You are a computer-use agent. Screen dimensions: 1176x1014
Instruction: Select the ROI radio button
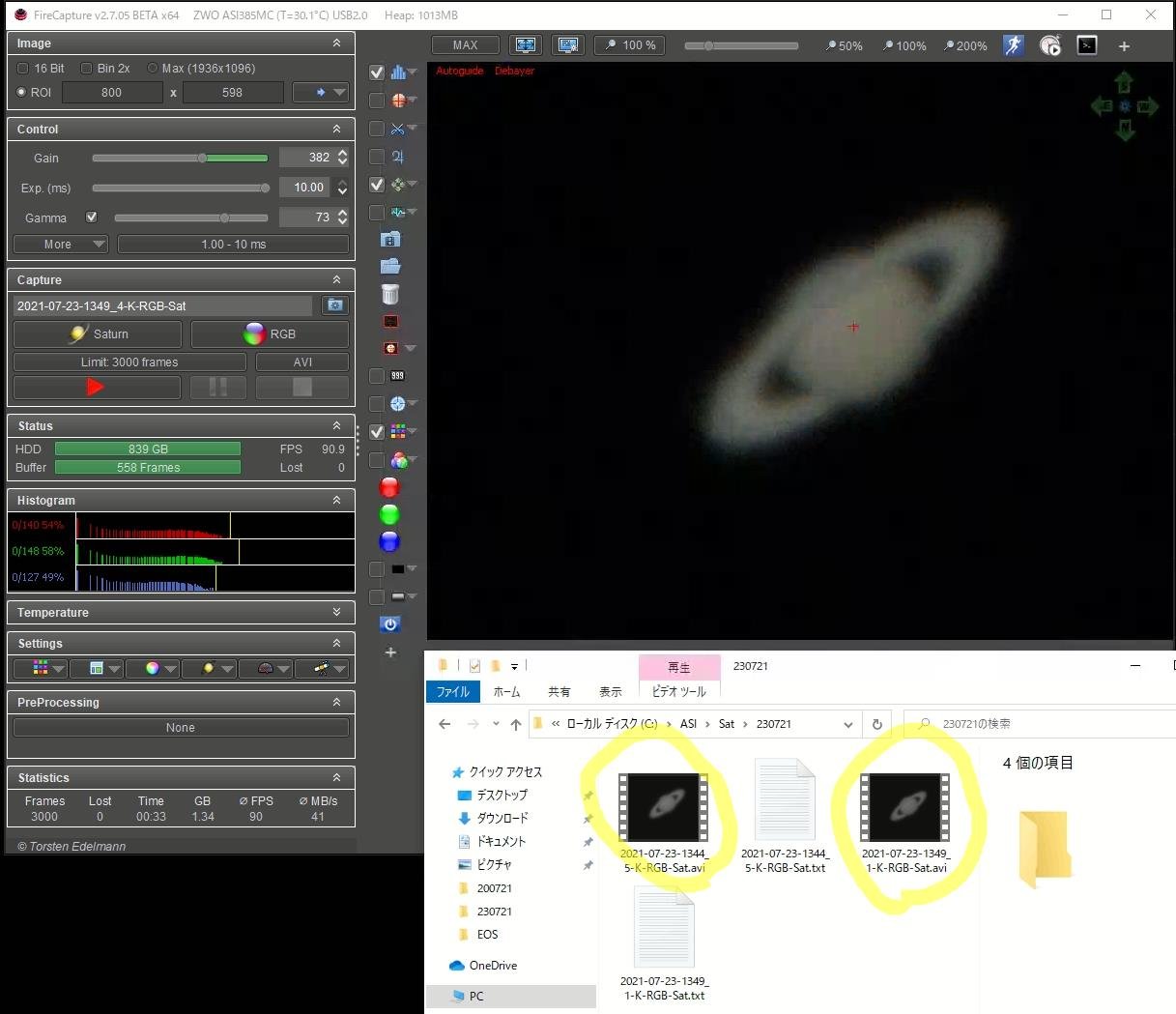(x=21, y=93)
